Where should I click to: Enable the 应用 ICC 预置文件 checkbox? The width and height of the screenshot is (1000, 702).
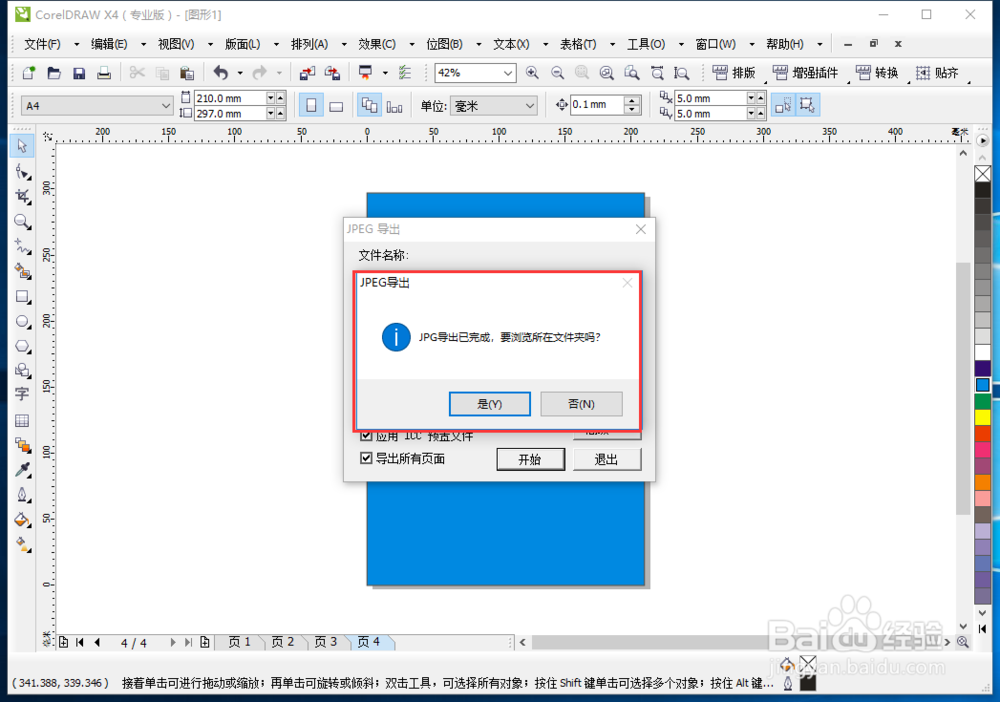tap(367, 435)
